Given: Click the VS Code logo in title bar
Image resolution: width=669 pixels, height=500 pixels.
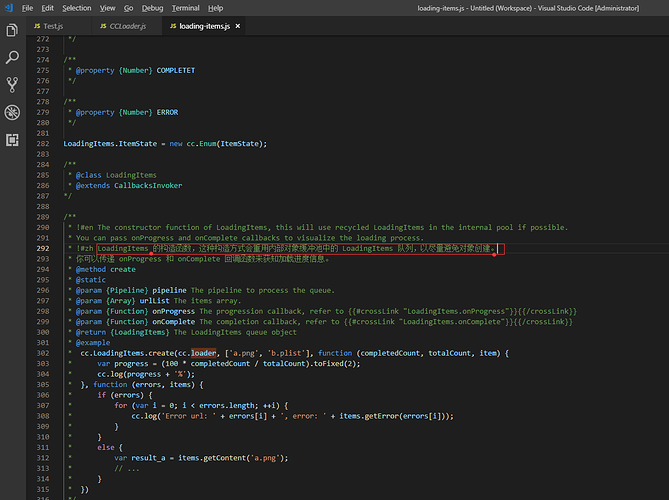Looking at the screenshot, I should (x=8, y=7).
